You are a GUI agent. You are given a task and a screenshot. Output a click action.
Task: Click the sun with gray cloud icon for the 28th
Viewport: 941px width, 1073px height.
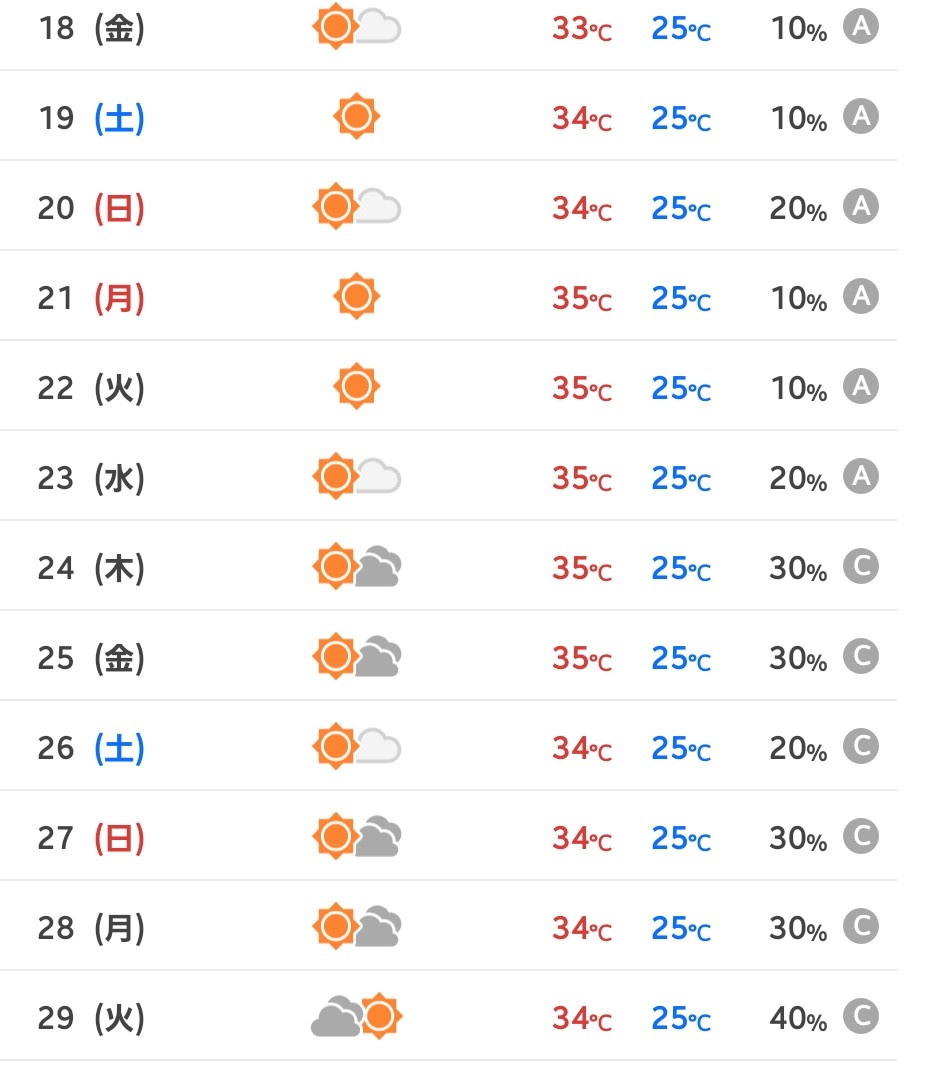357,926
